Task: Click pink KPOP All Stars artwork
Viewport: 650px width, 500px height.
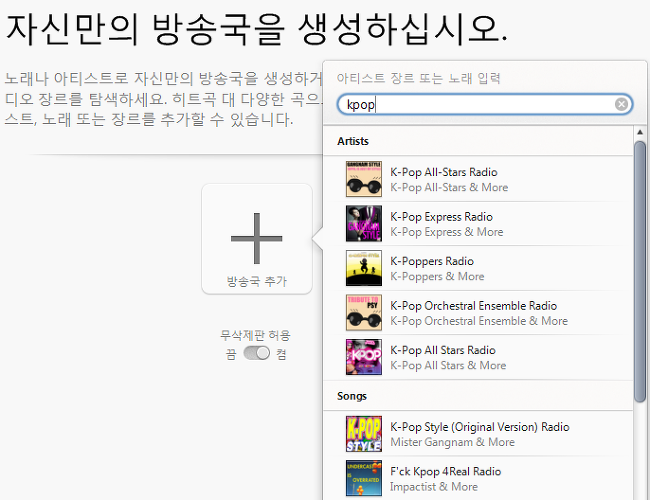Action: (x=364, y=357)
